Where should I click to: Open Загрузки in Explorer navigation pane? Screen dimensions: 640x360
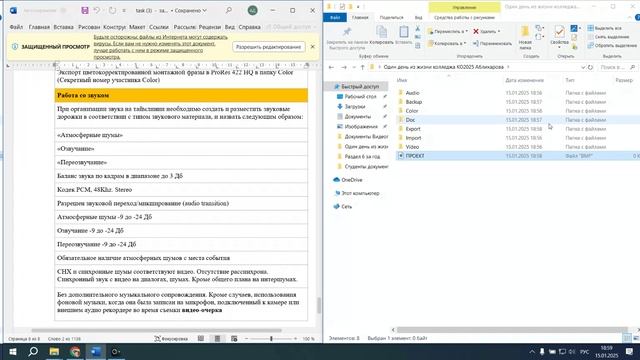click(354, 107)
